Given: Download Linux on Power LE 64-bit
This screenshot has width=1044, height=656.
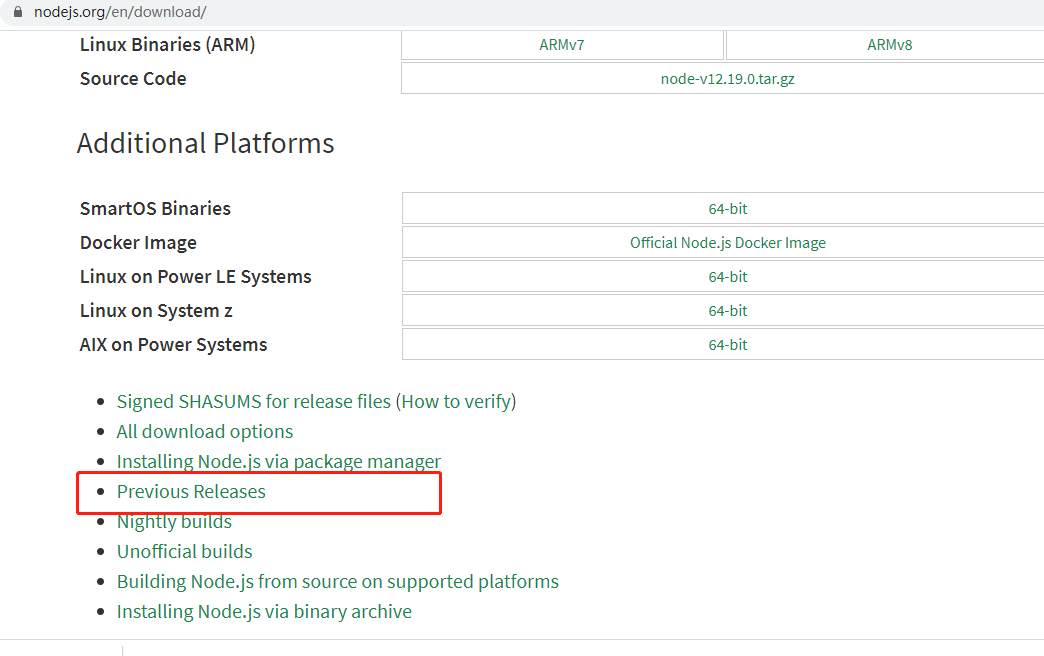Looking at the screenshot, I should pos(728,277).
